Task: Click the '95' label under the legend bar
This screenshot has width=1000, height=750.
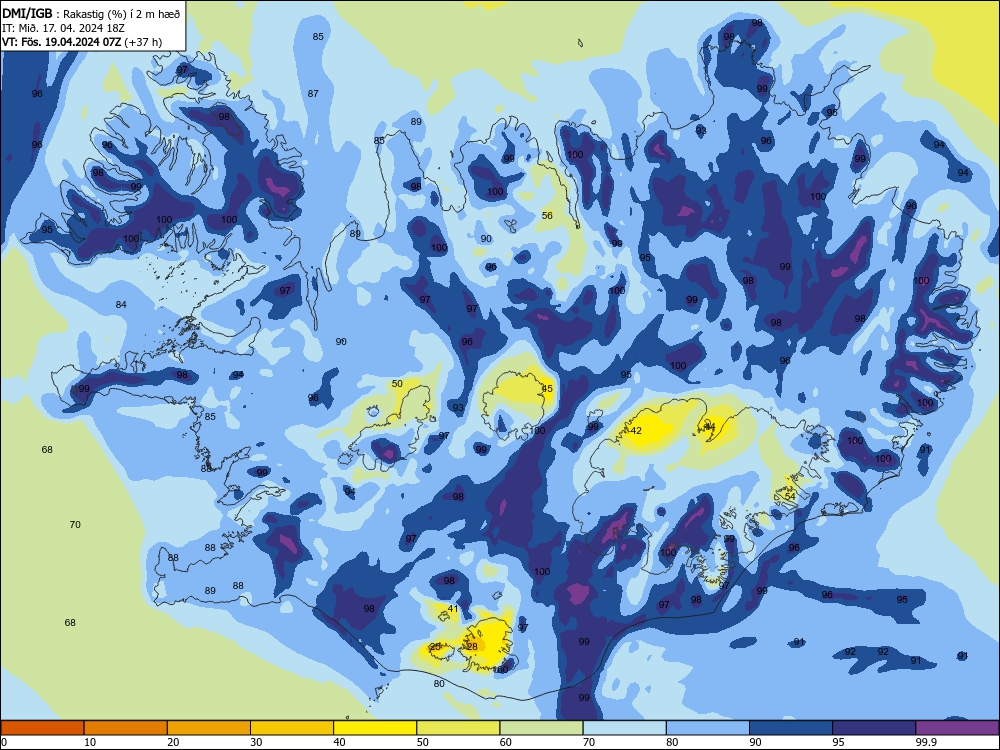Action: pos(839,742)
